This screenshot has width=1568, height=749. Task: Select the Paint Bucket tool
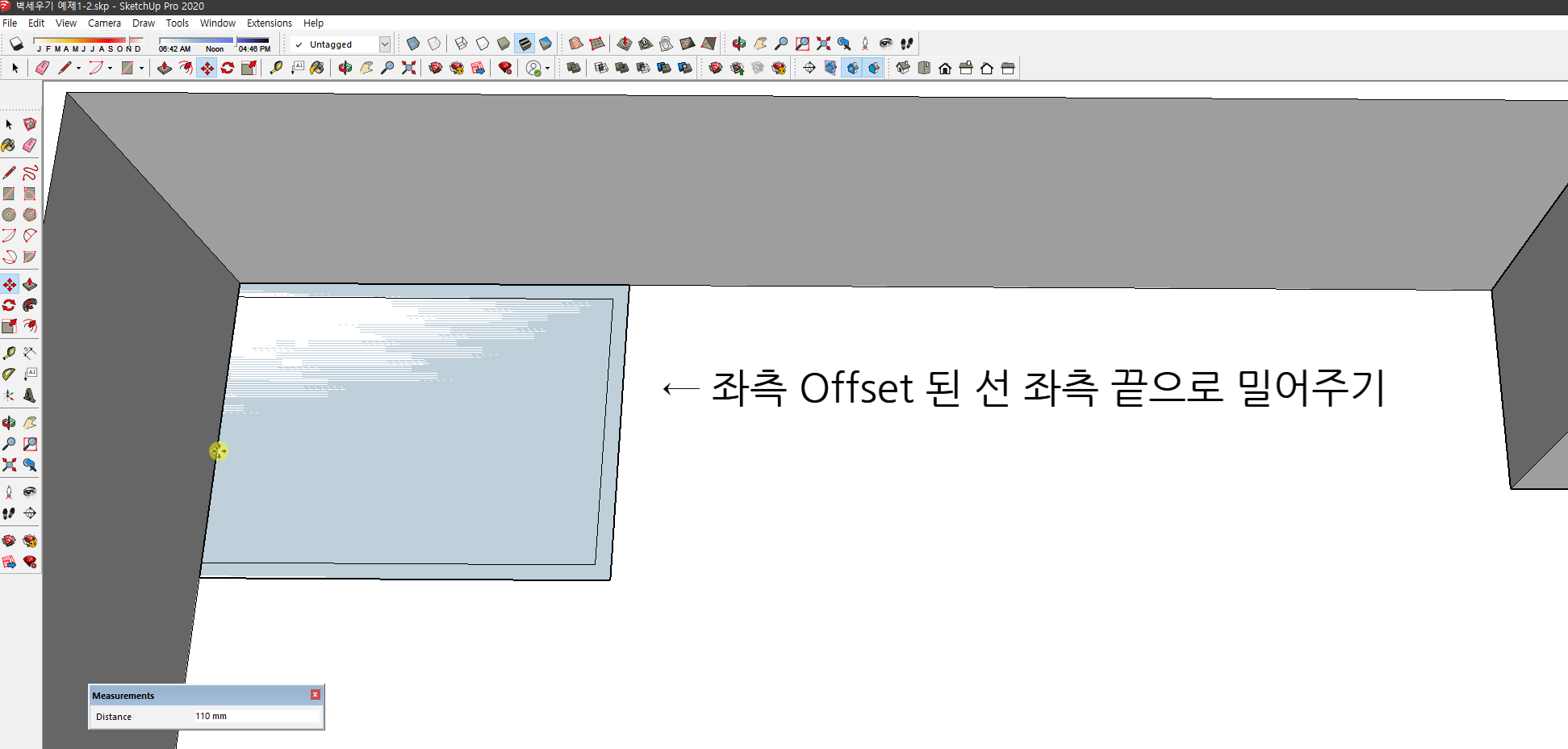click(x=10, y=144)
